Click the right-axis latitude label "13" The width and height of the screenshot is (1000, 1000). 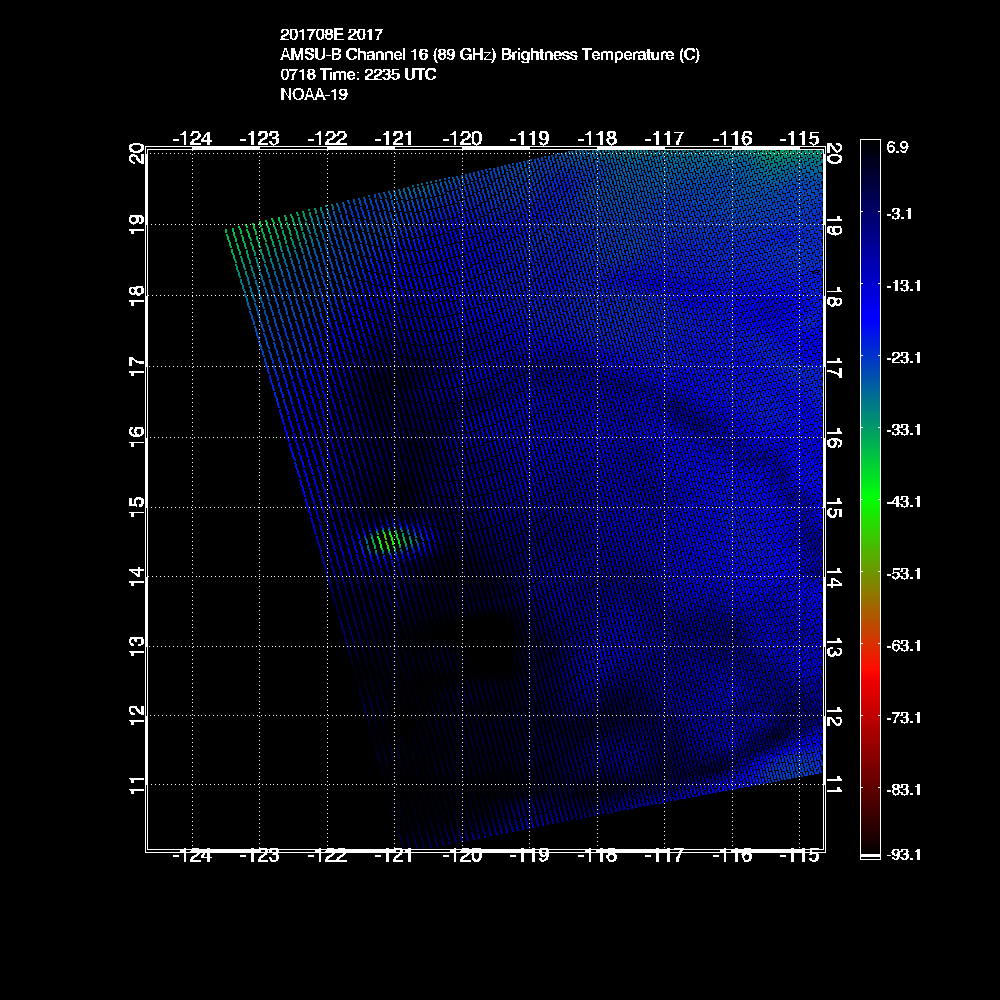pos(834,647)
